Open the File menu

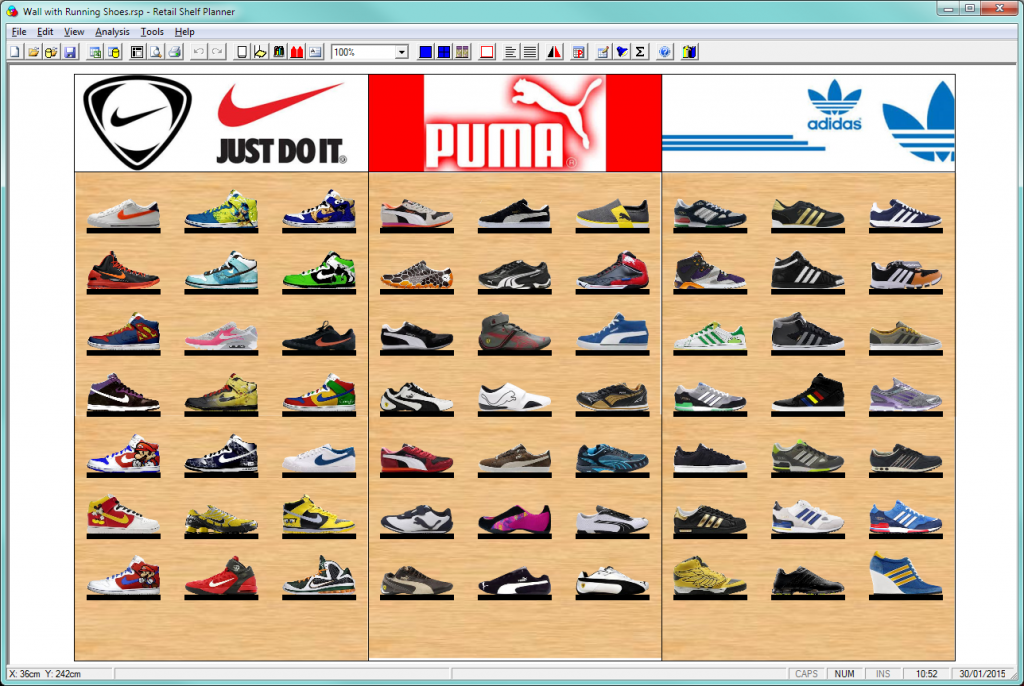tap(19, 31)
